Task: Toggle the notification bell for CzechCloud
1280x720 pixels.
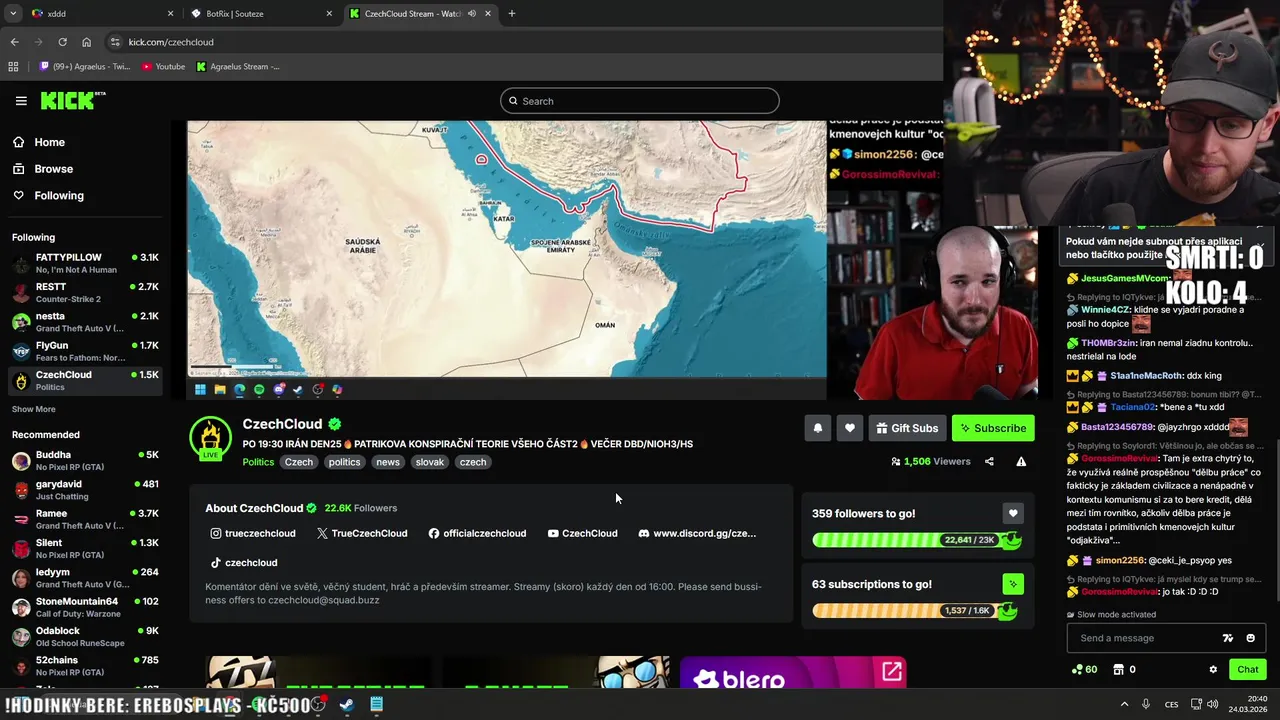Action: tap(818, 428)
